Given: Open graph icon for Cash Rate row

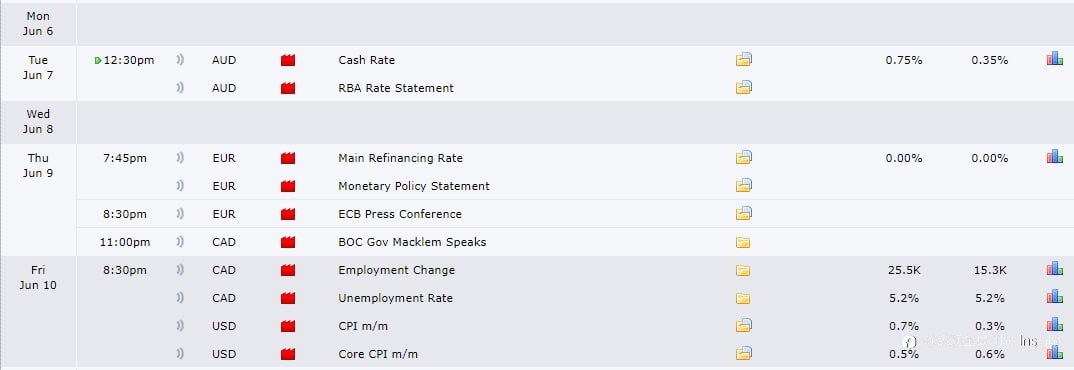Looking at the screenshot, I should pos(1055,60).
